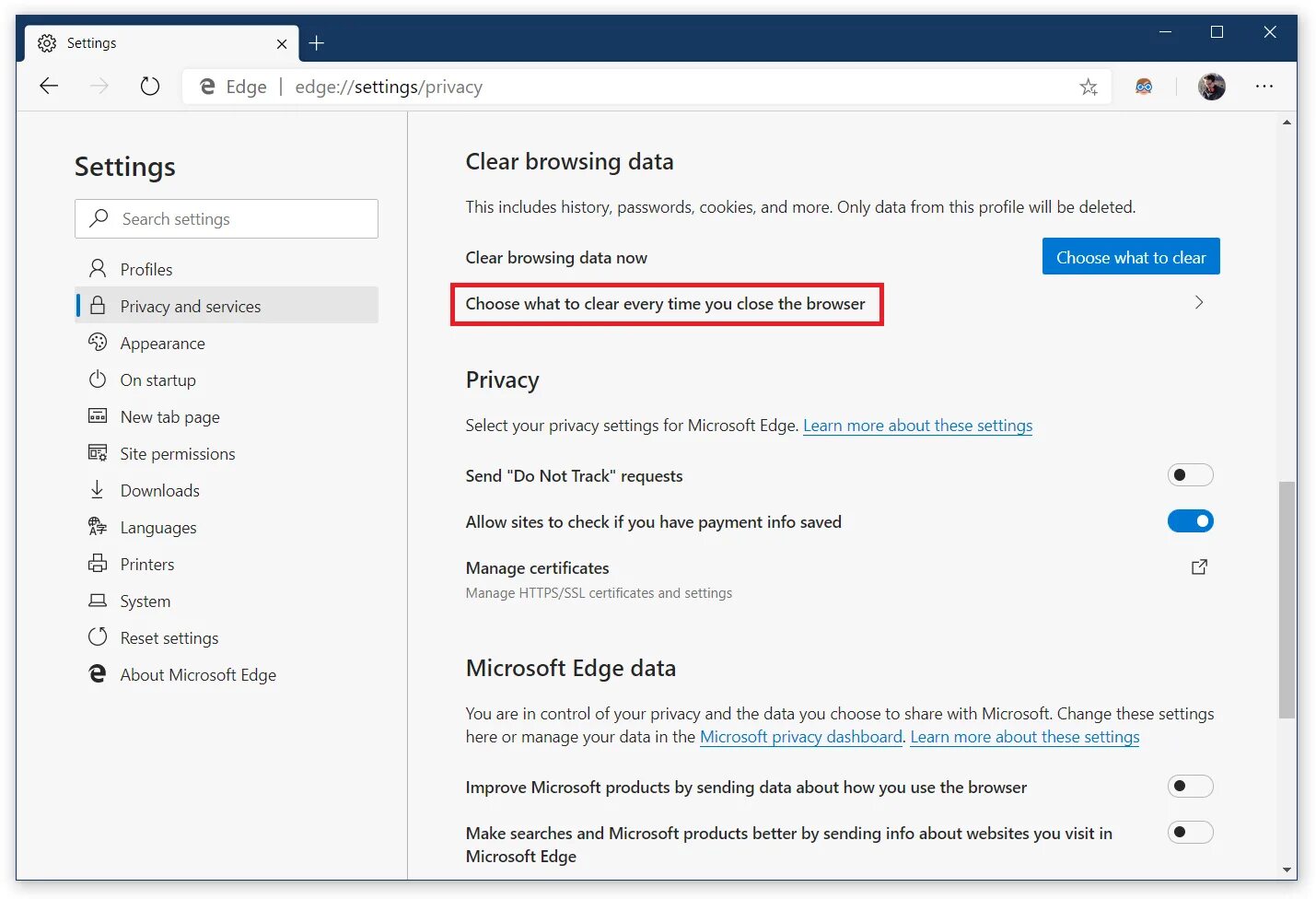Open Appearance settings section

click(x=162, y=344)
